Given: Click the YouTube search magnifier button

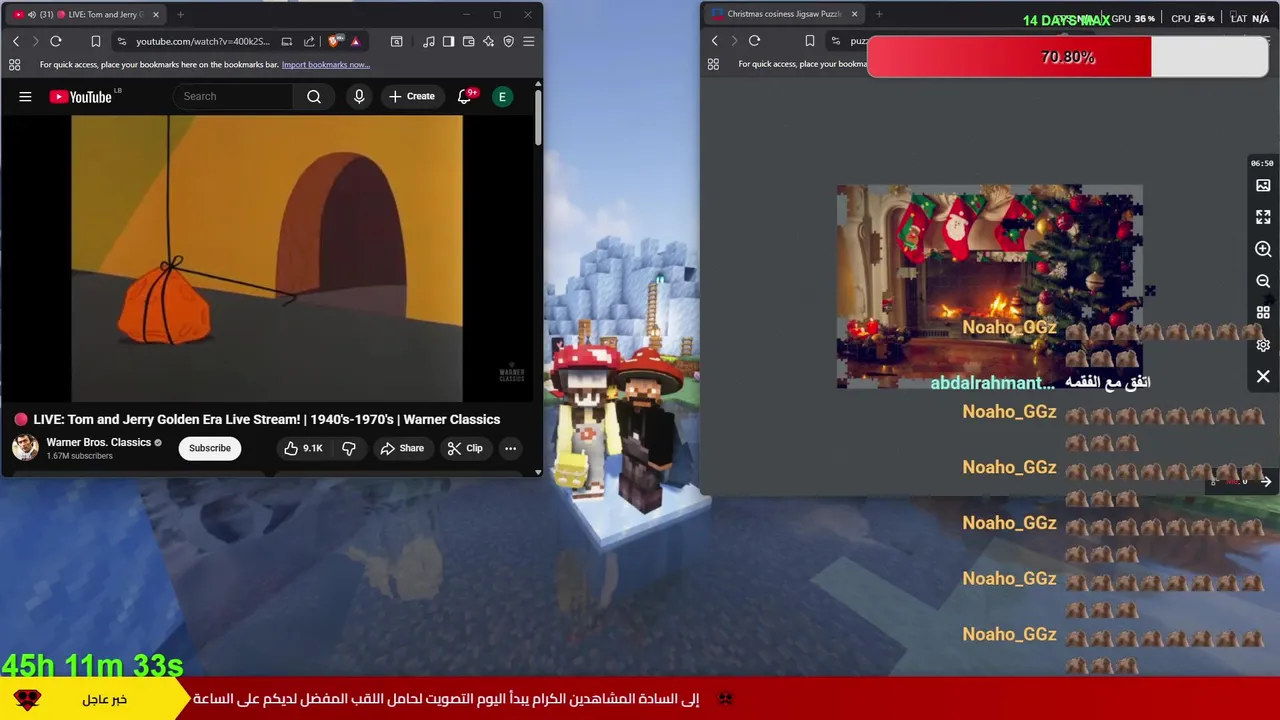Looking at the screenshot, I should [314, 96].
